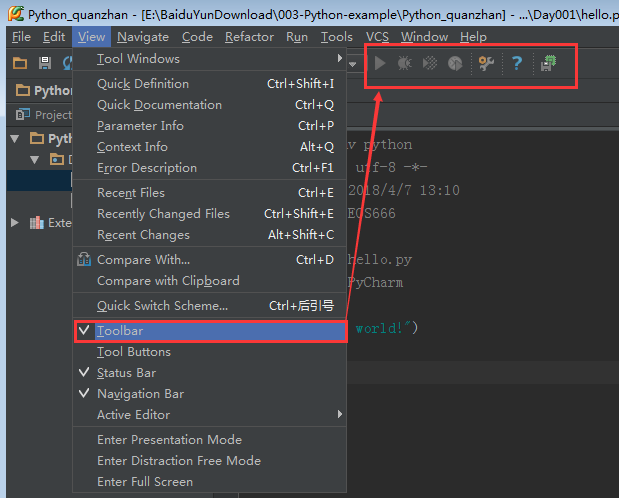Image resolution: width=619 pixels, height=498 pixels.
Task: Click the Compare With icon in View menu
Action: click(84, 259)
